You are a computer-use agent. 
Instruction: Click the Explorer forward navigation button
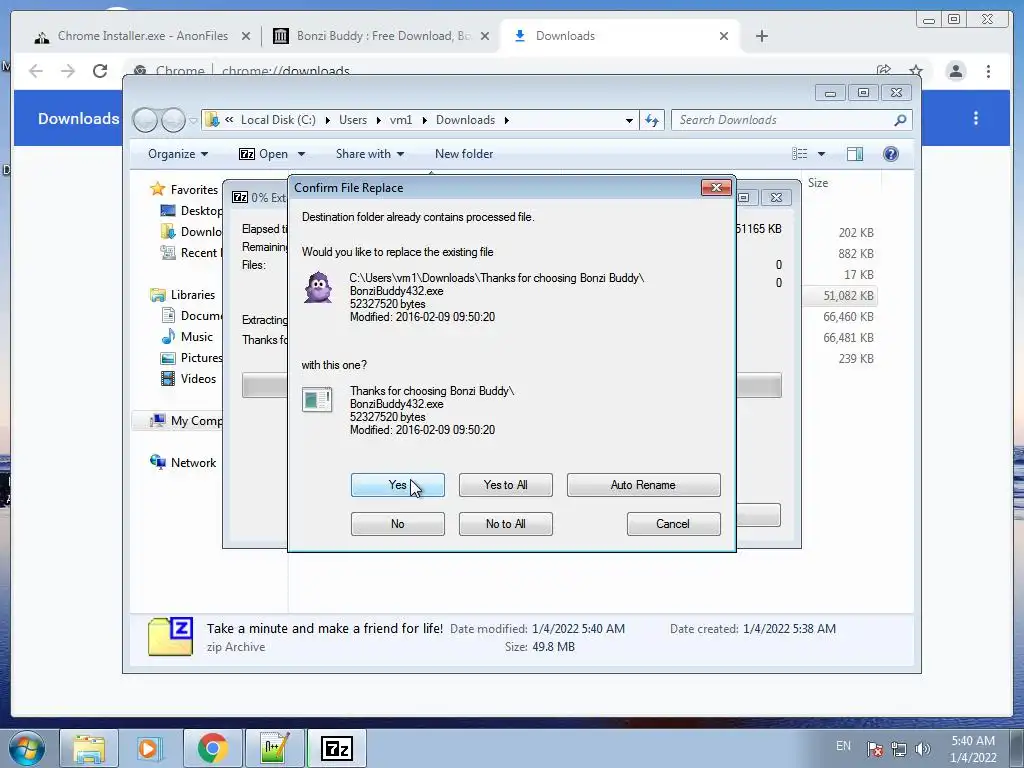click(173, 120)
